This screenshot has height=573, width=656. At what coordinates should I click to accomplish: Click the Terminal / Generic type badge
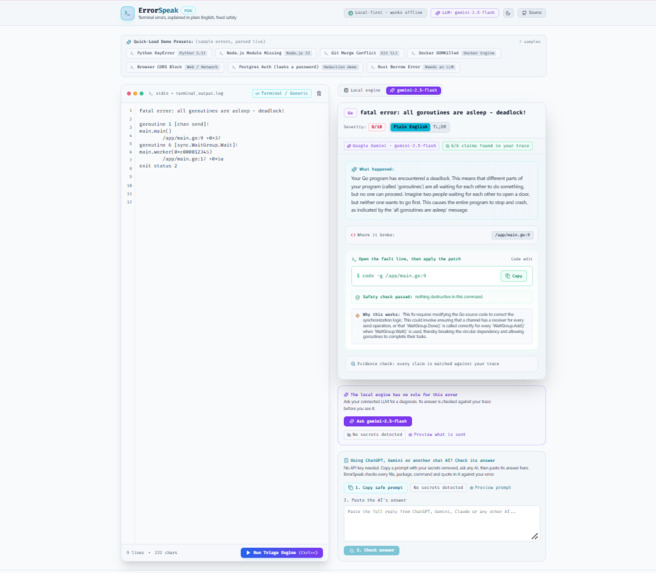(282, 93)
